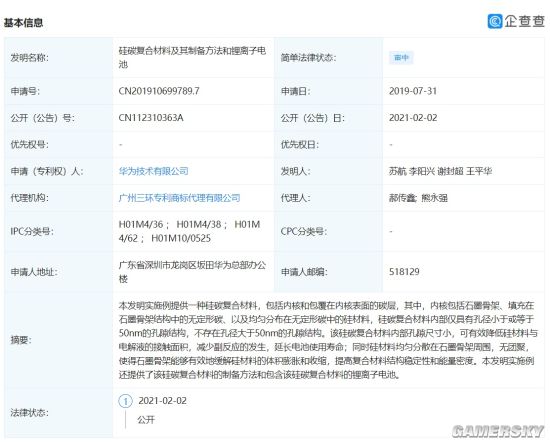Click the circled 1 timeline marker icon
Image resolution: width=550 pixels, height=443 pixels.
click(126, 401)
